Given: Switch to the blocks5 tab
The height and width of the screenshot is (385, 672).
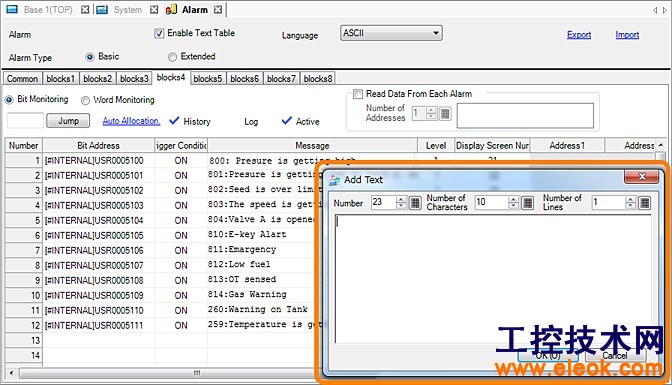Looking at the screenshot, I should pyautogui.click(x=208, y=79).
